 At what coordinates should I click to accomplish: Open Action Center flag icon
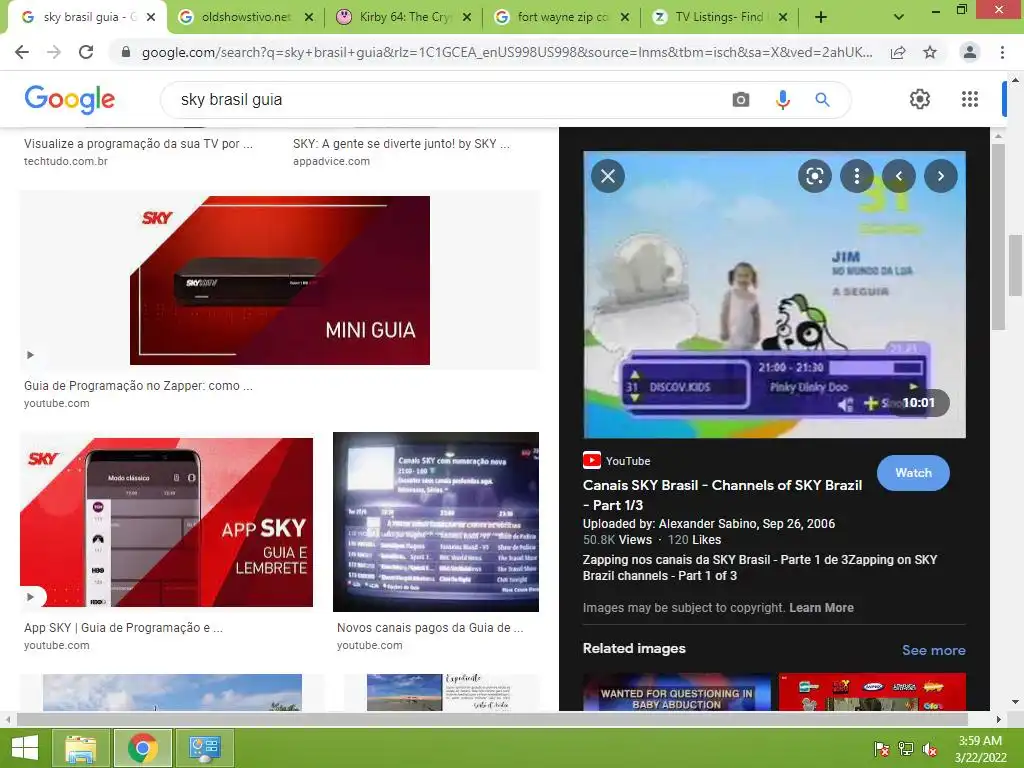pos(881,749)
